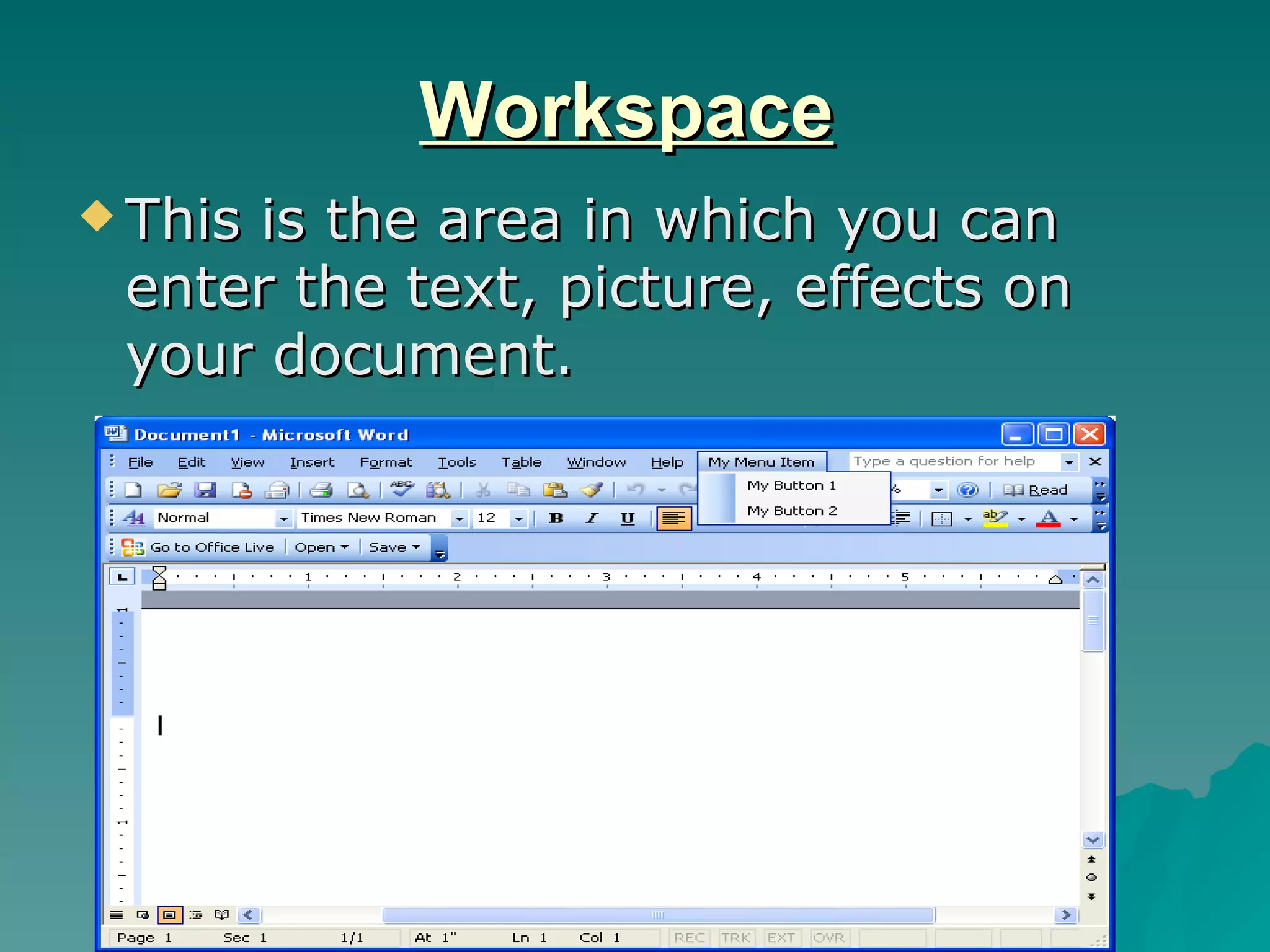Save the document with the floppy disk icon
This screenshot has height=952, width=1270.
point(205,490)
